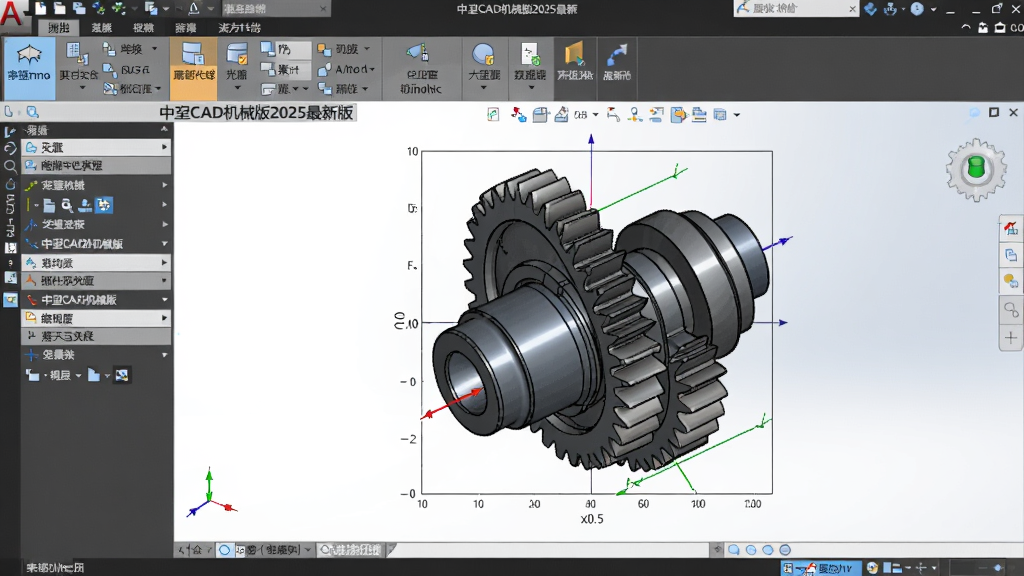Close the document tab in the title bar
1024x576 pixels.
pyautogui.click(x=323, y=9)
